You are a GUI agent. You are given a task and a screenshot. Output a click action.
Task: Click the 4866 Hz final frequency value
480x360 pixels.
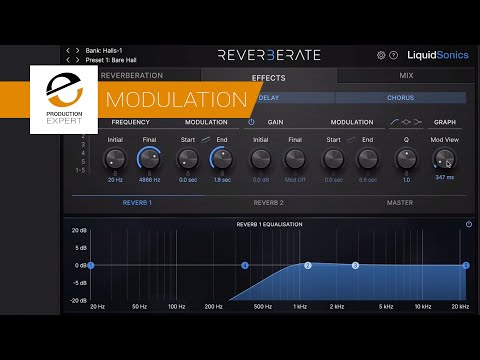click(x=149, y=180)
